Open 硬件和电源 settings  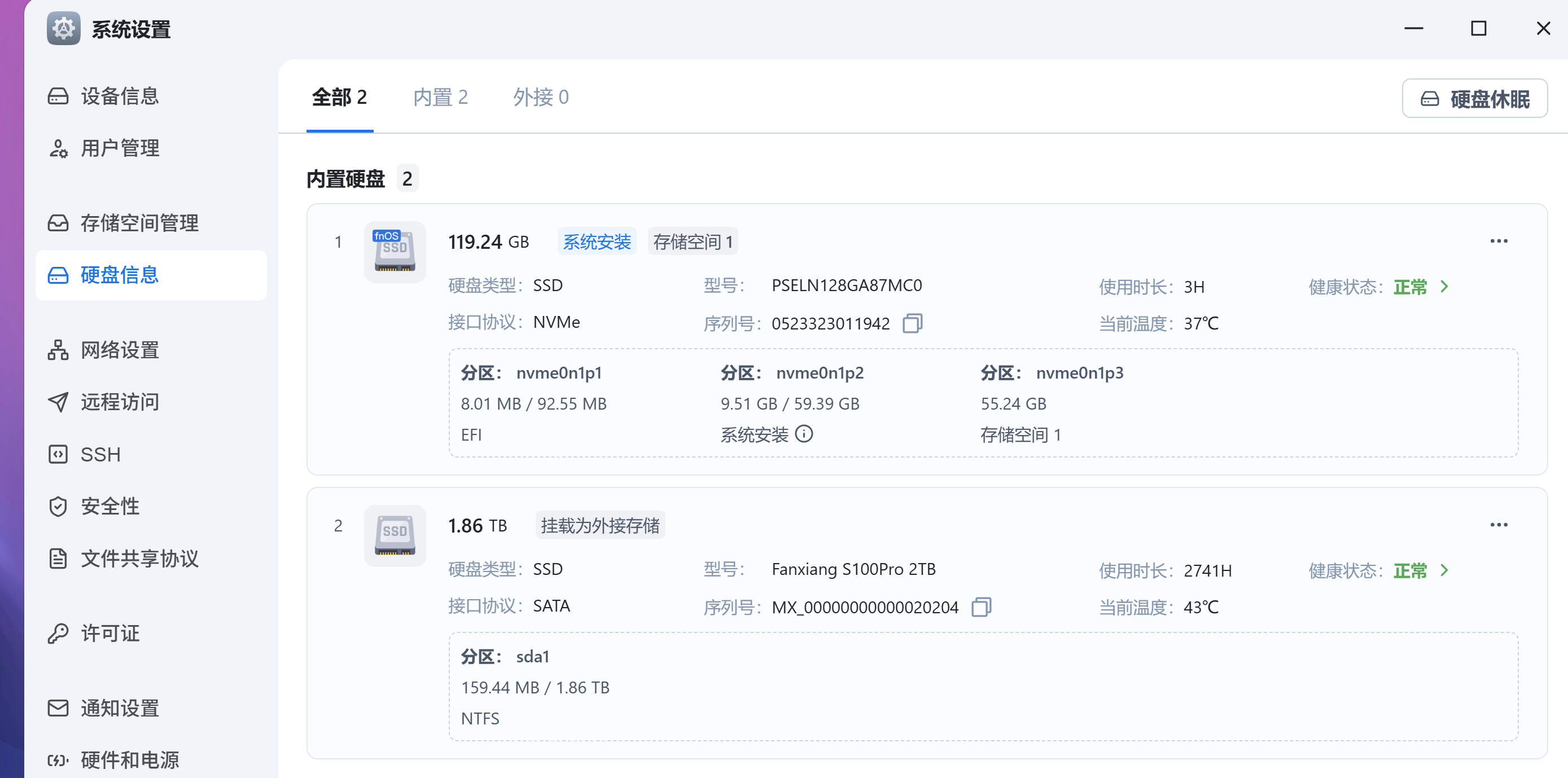tap(131, 760)
